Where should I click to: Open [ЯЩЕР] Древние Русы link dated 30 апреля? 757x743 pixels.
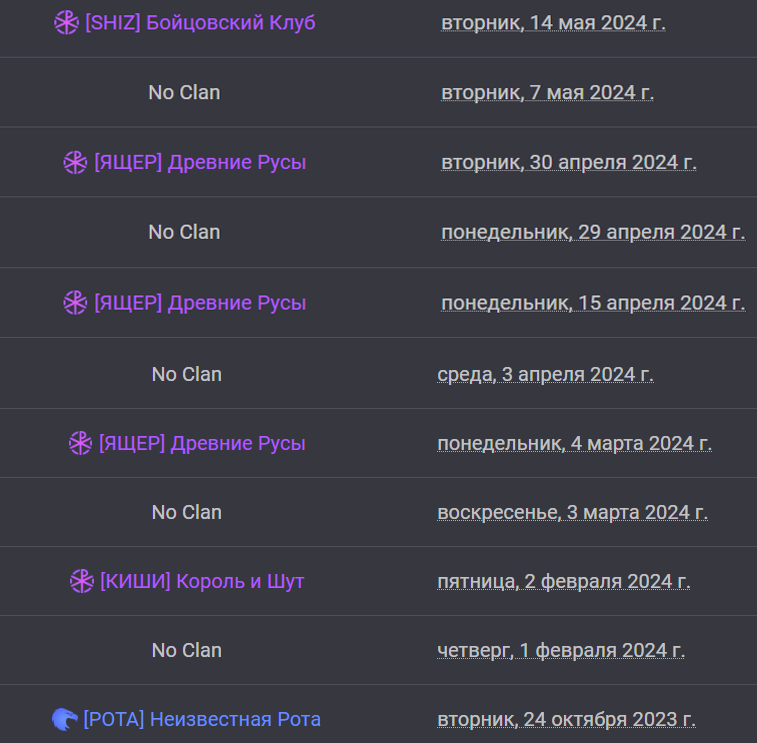tap(200, 162)
